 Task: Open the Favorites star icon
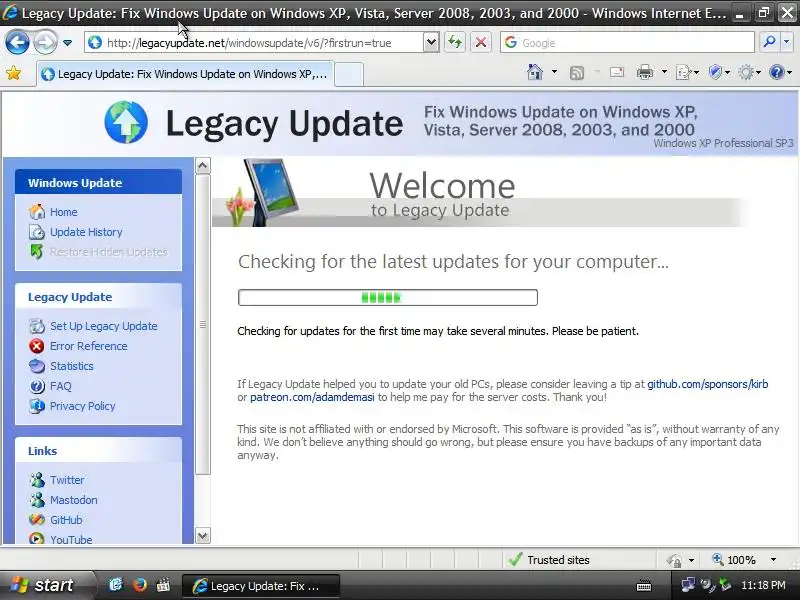click(14, 73)
